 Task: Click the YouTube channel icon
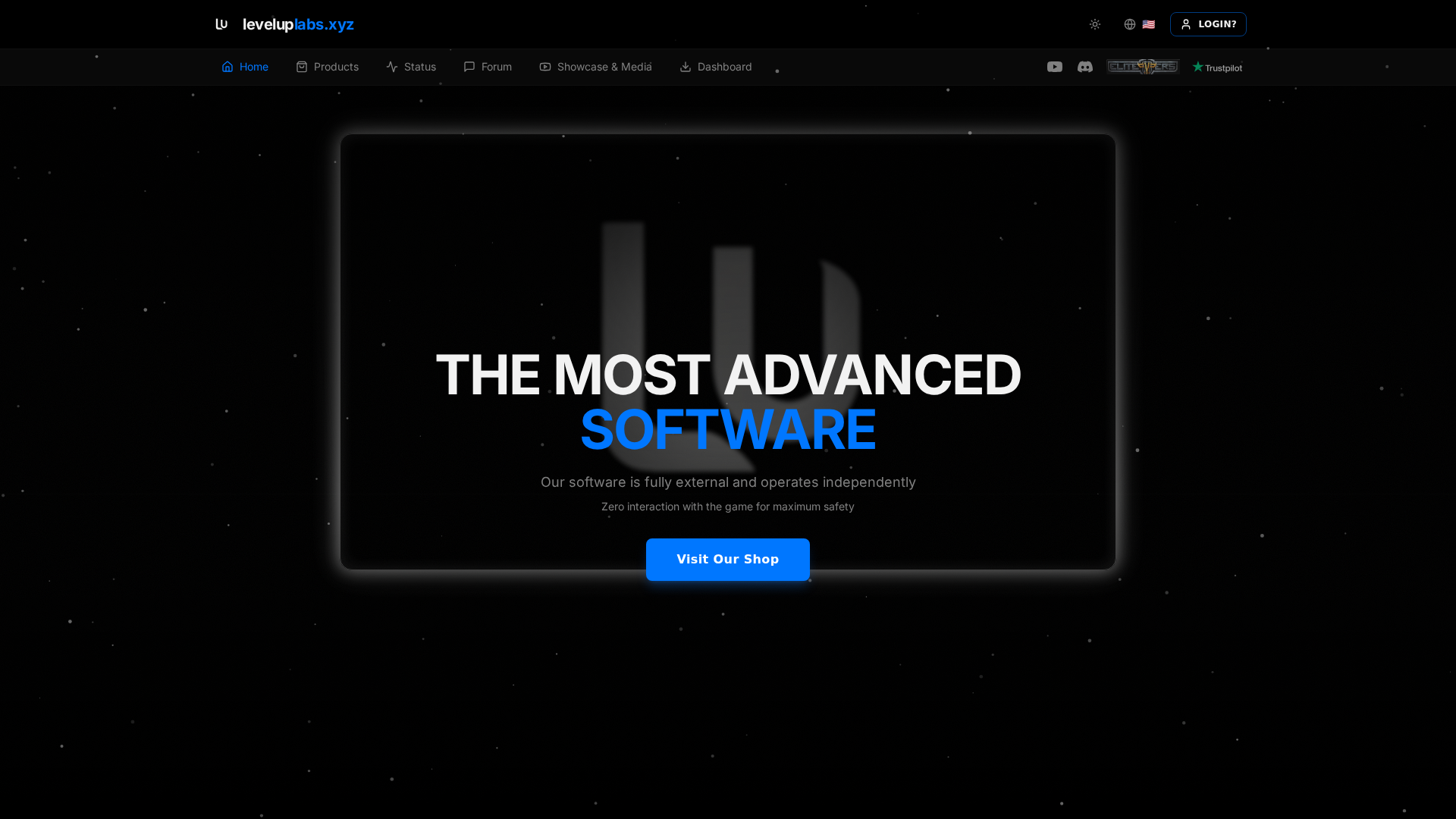[1054, 67]
